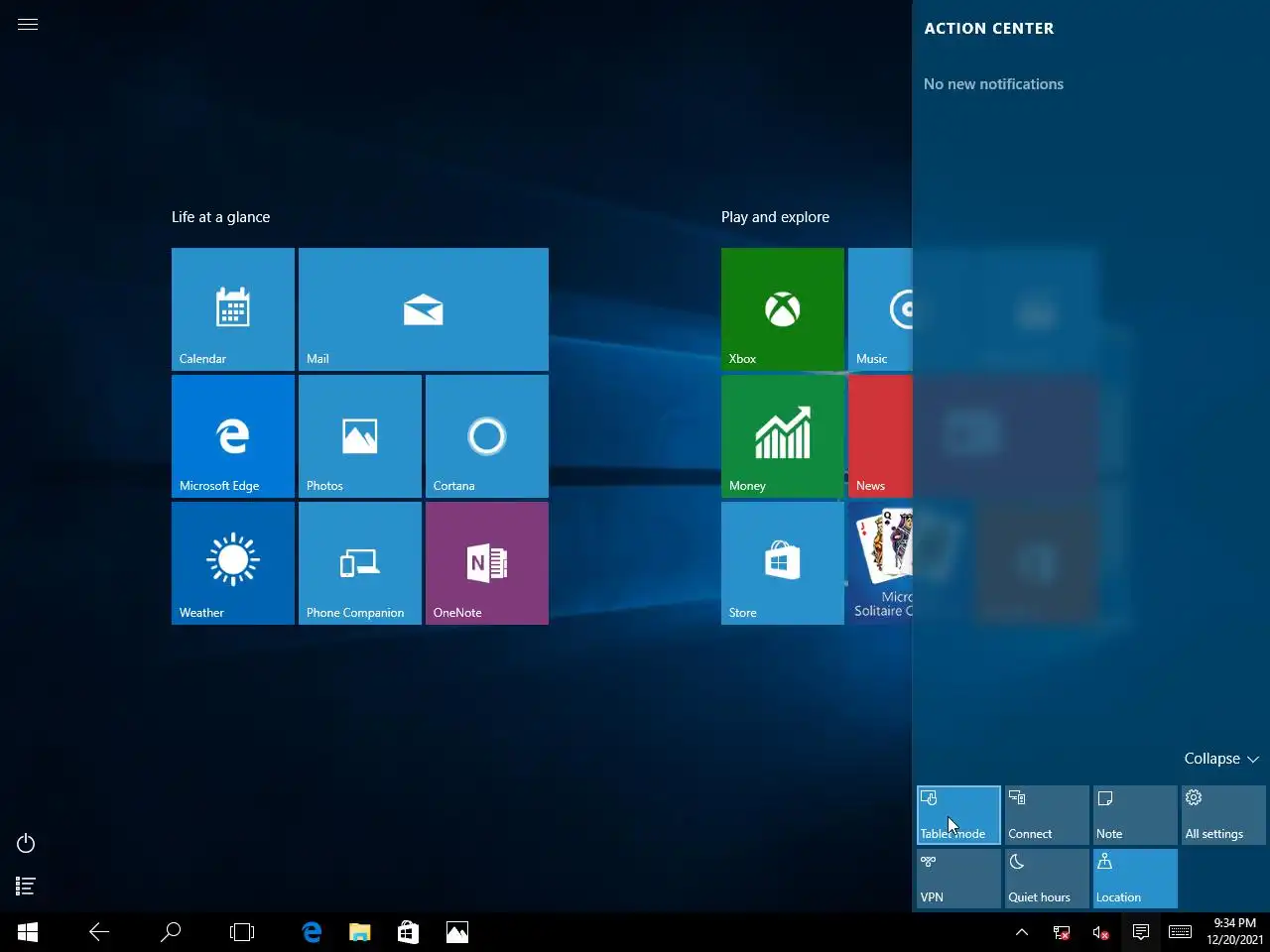Open Task View in taskbar
1270x952 pixels.
pos(242,932)
